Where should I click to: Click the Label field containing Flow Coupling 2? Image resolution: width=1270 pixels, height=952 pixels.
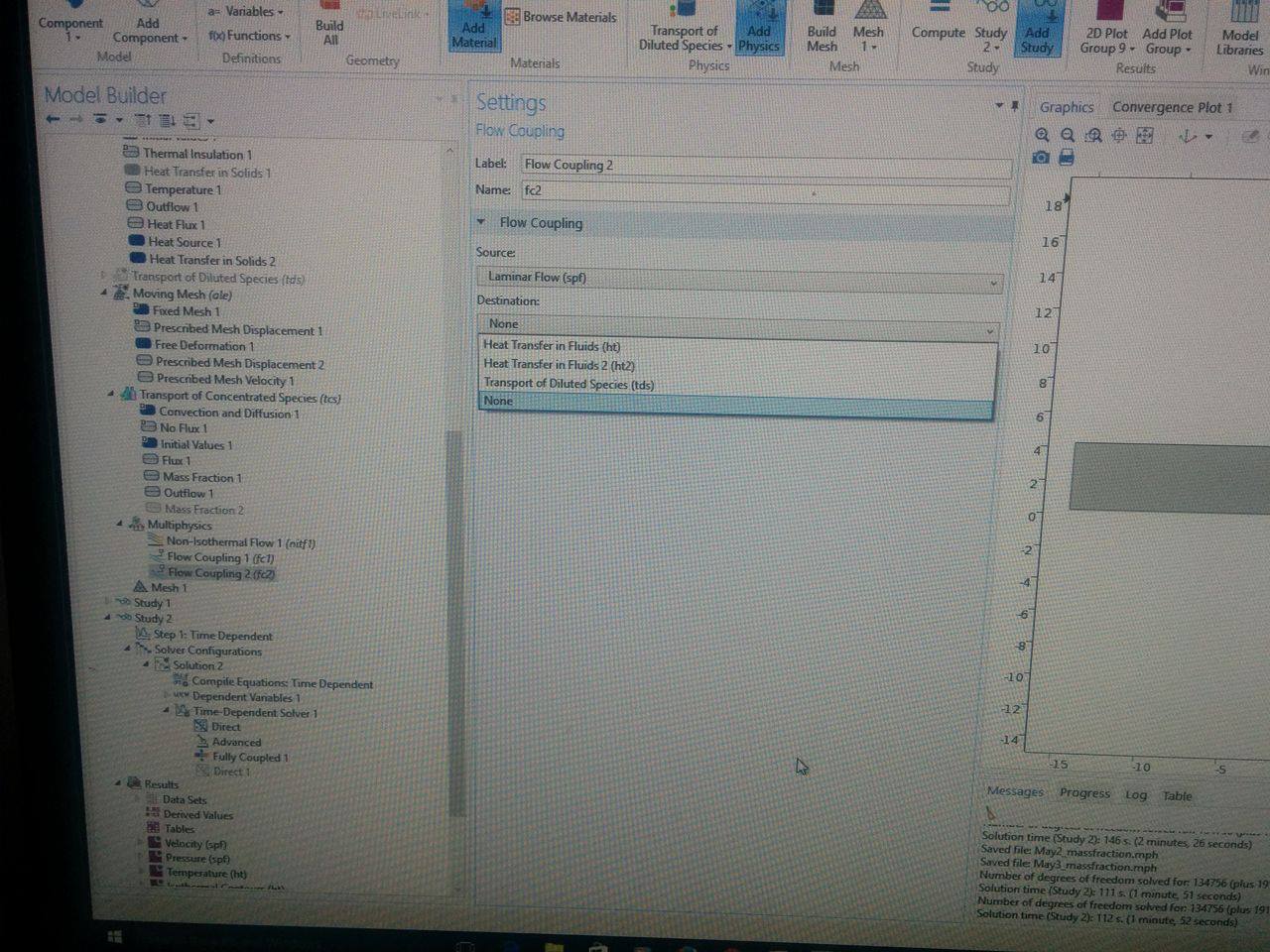point(764,166)
